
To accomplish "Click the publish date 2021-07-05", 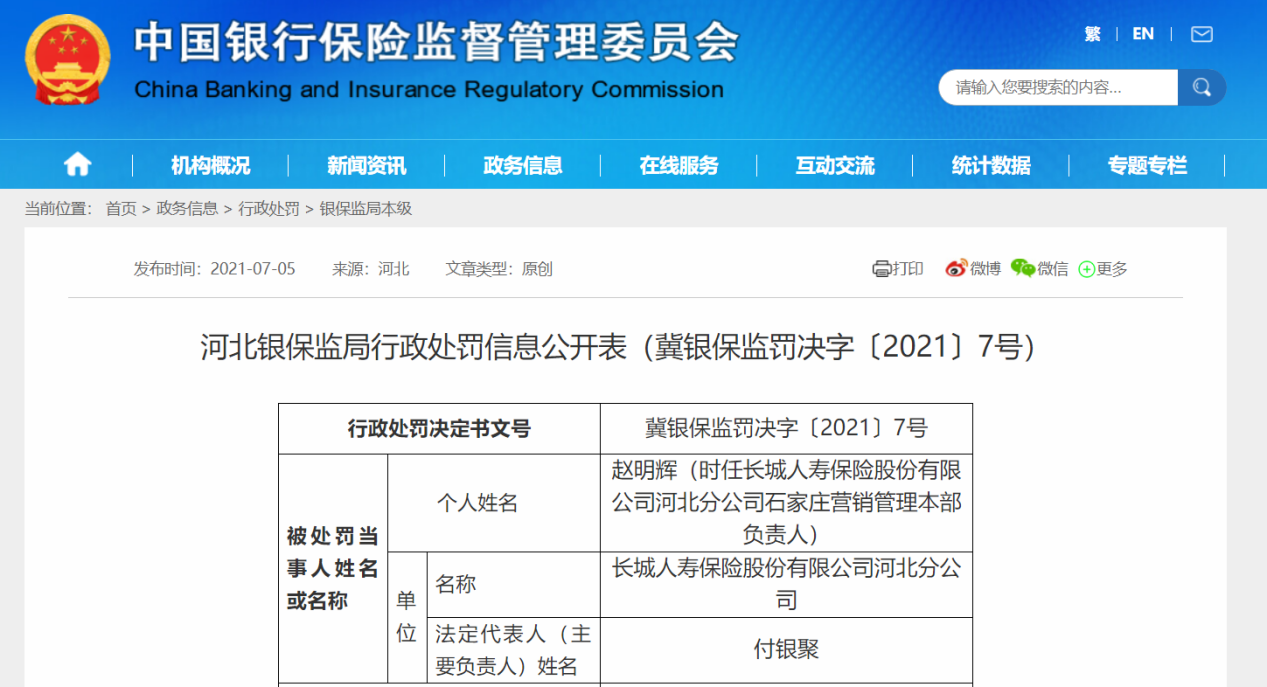I will (x=253, y=269).
